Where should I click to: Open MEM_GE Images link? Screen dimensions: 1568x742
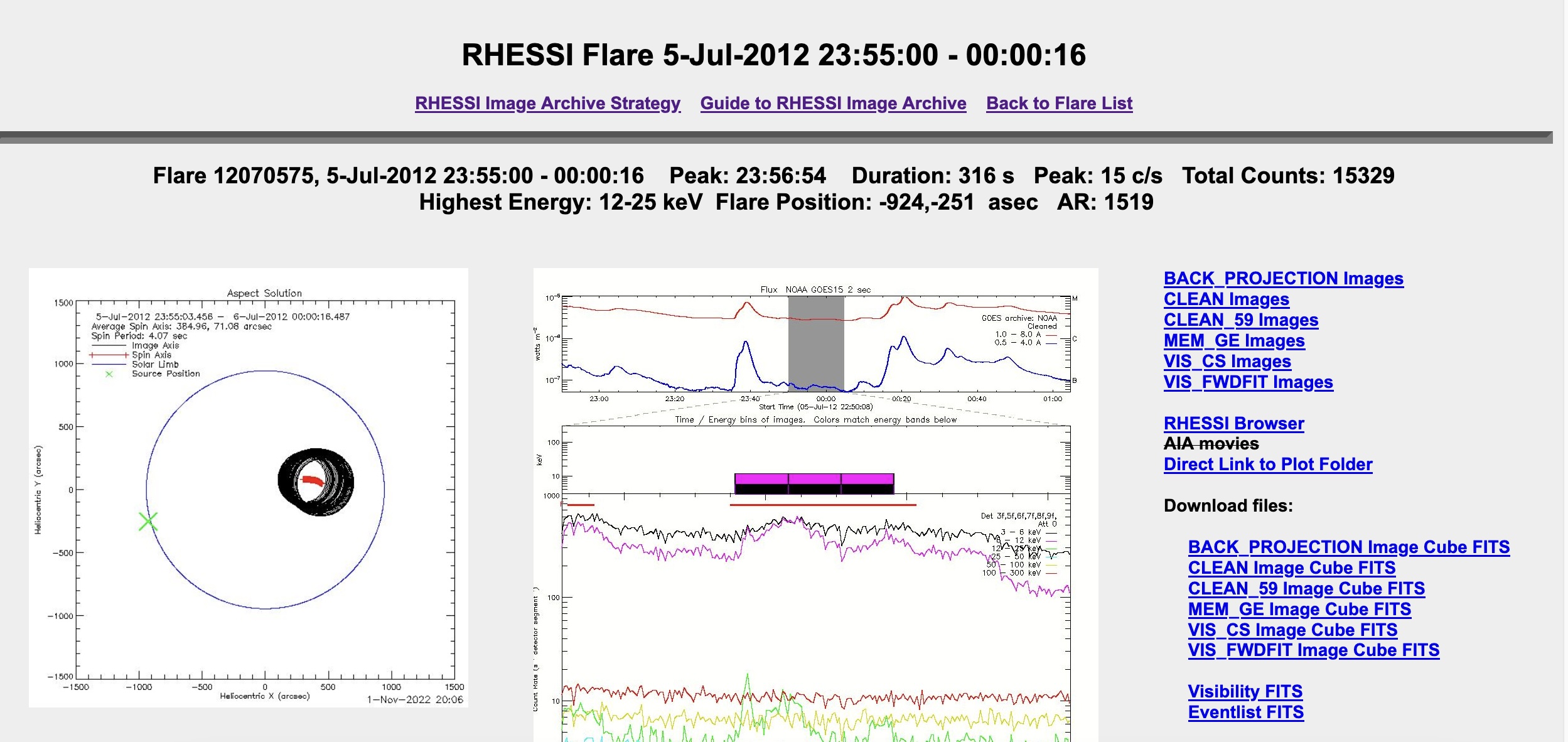pyautogui.click(x=1233, y=340)
